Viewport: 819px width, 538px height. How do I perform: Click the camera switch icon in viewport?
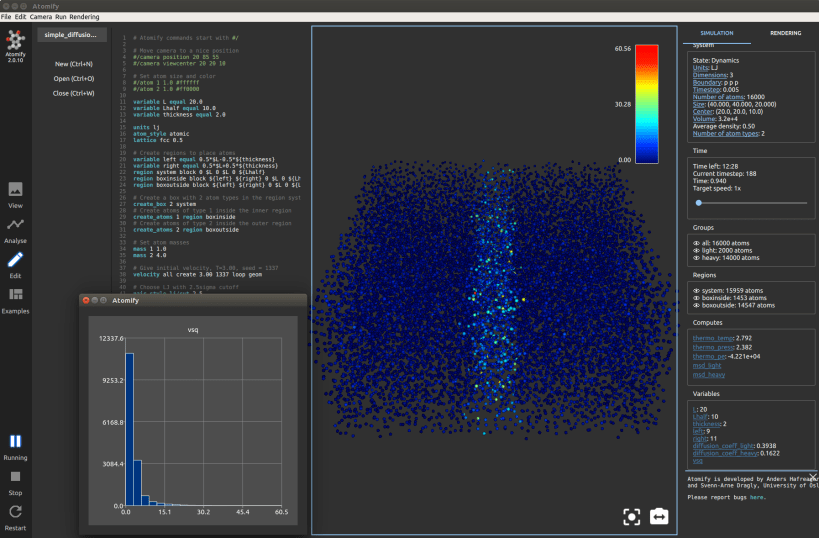coord(660,516)
